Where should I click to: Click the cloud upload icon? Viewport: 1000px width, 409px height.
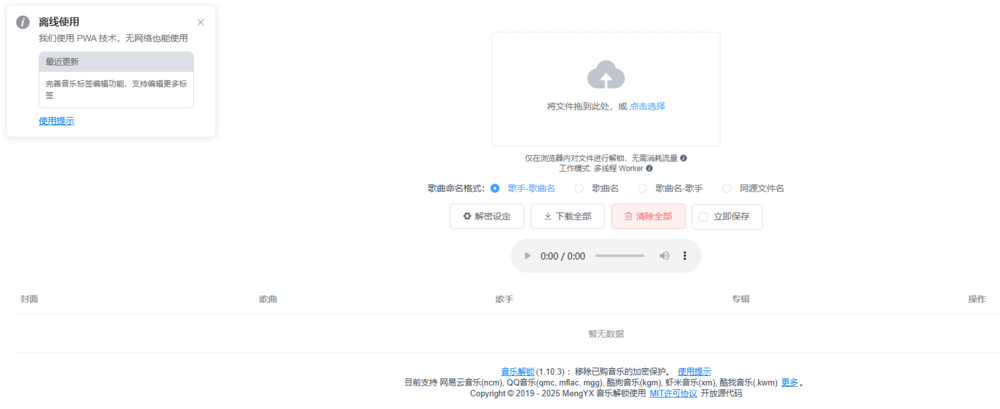point(606,75)
